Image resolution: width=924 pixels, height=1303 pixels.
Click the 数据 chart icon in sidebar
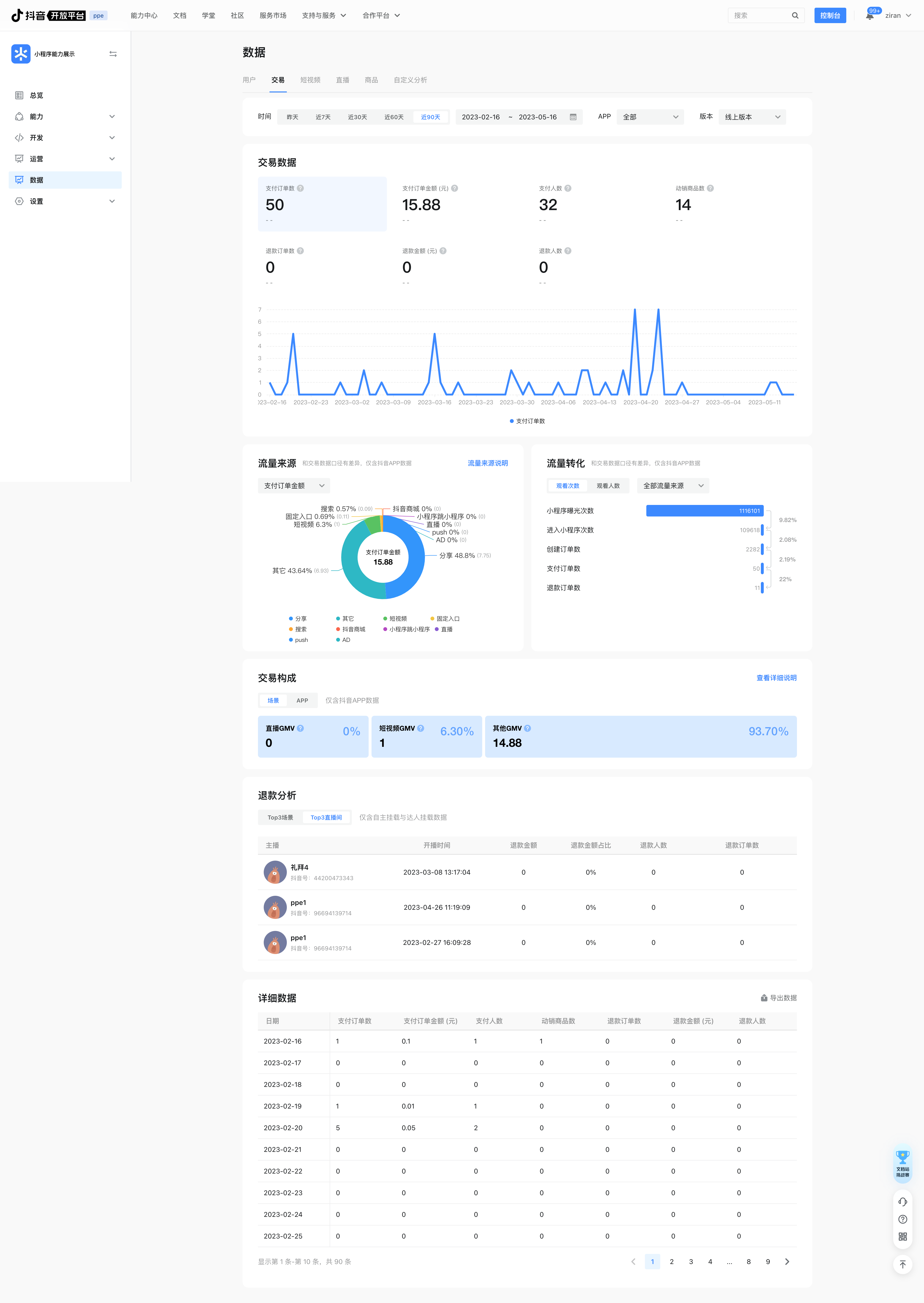[x=19, y=180]
